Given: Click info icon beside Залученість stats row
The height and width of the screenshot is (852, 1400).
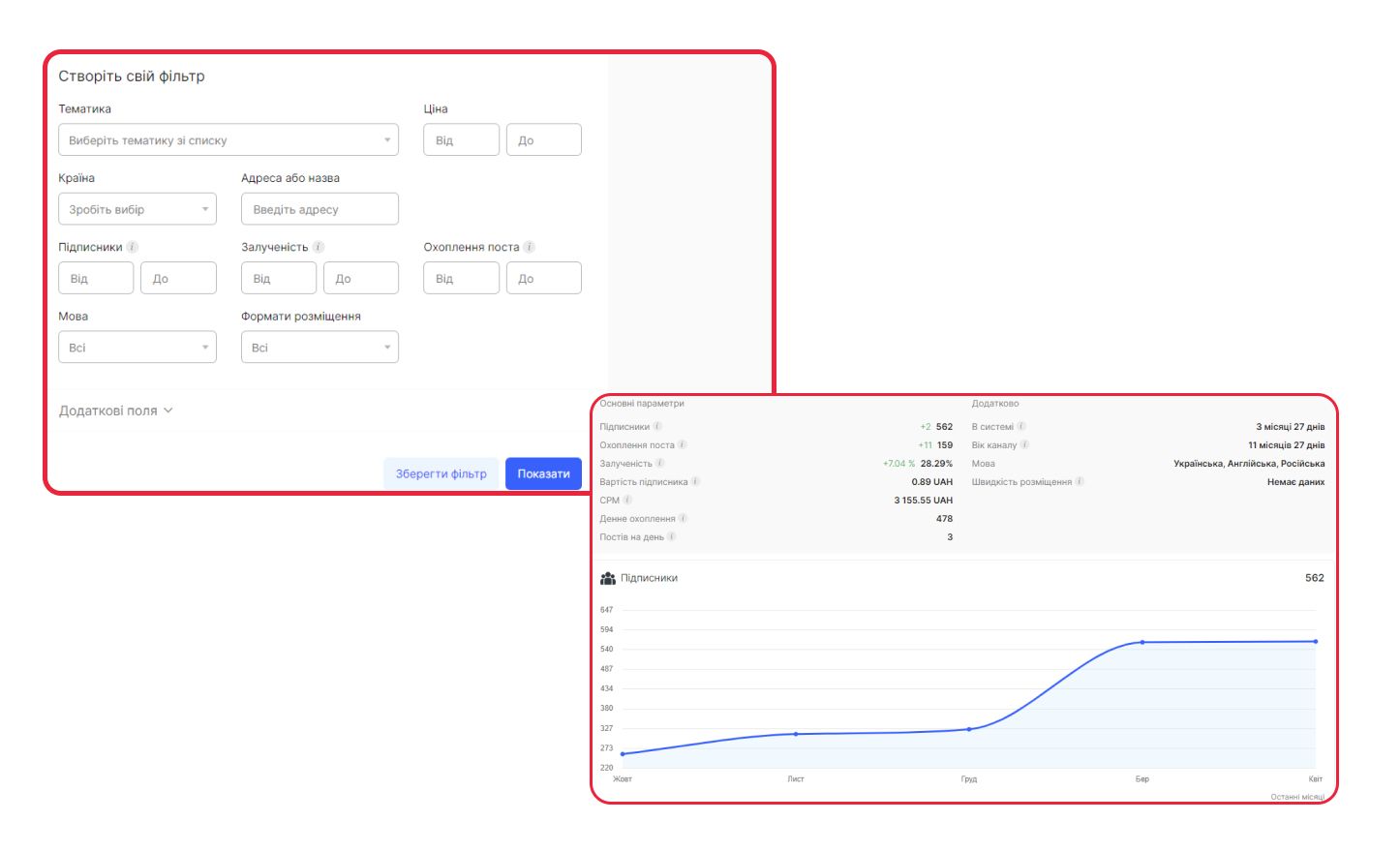Looking at the screenshot, I should coord(660,463).
